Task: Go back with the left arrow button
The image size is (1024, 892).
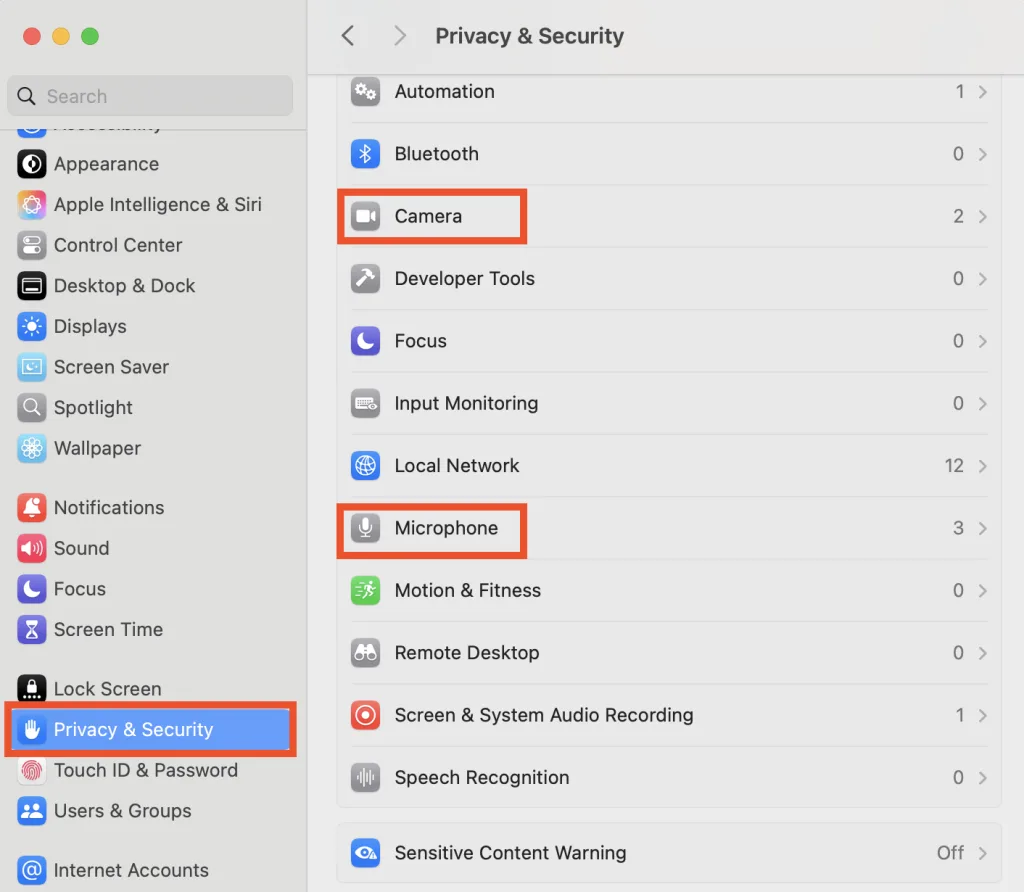Action: tap(348, 36)
